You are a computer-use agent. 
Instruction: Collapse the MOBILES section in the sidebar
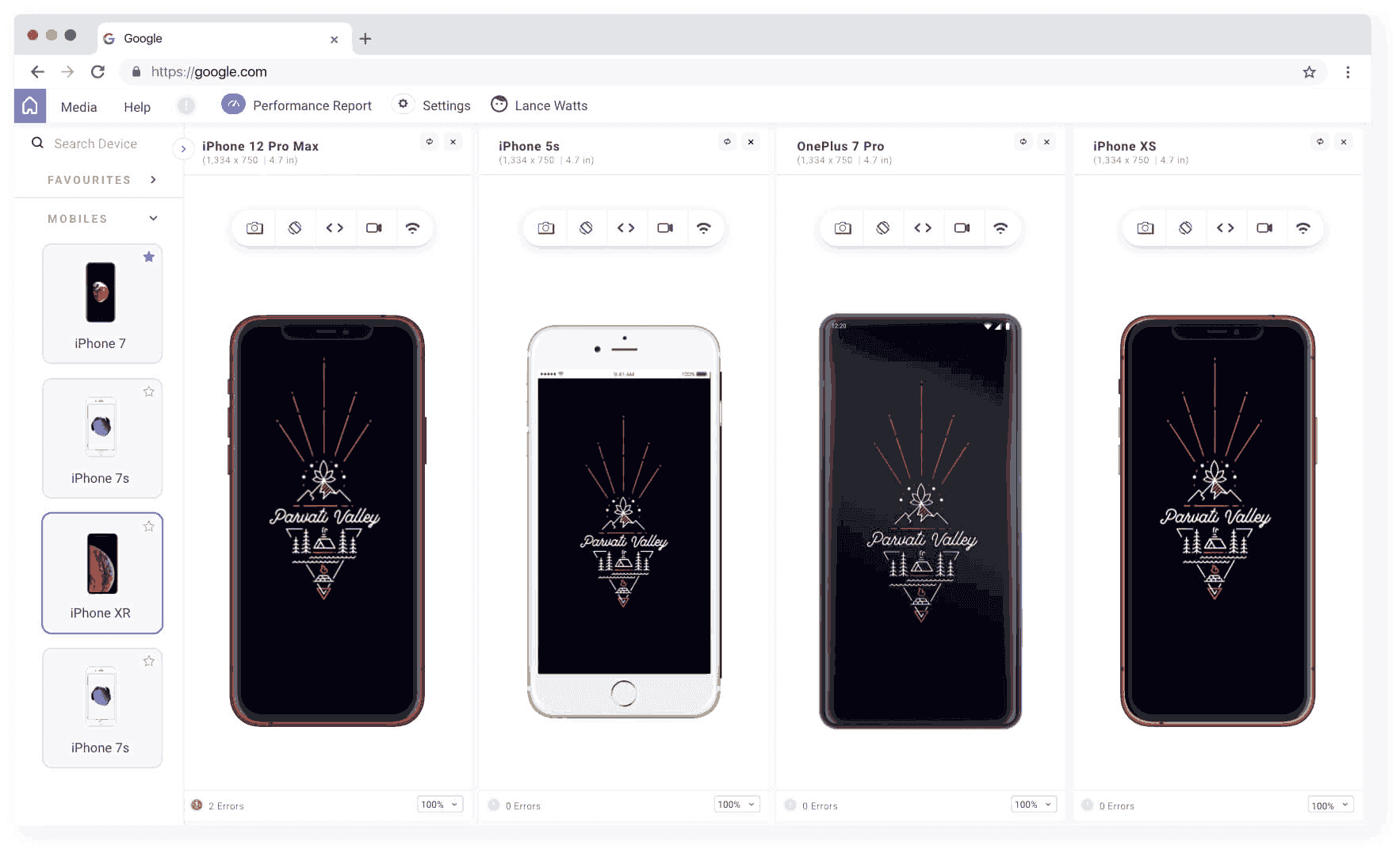pos(152,218)
